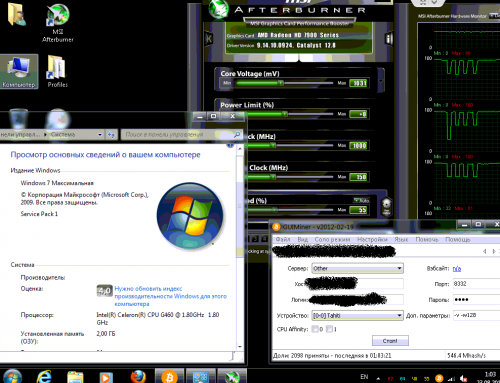
Task: Open the address bar history dropdown
Action: click(x=100, y=135)
